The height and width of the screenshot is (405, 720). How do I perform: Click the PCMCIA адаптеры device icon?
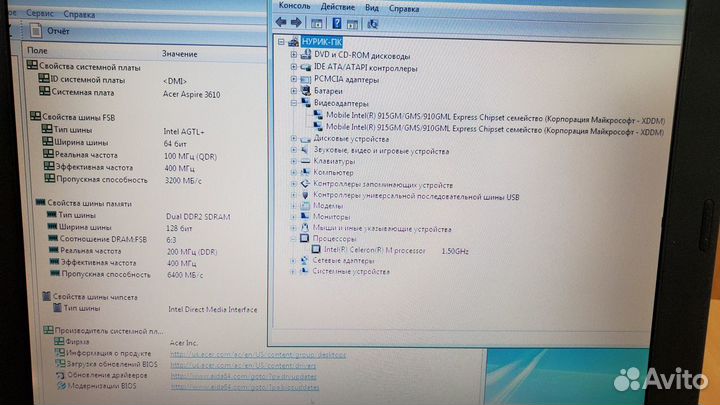(x=305, y=79)
